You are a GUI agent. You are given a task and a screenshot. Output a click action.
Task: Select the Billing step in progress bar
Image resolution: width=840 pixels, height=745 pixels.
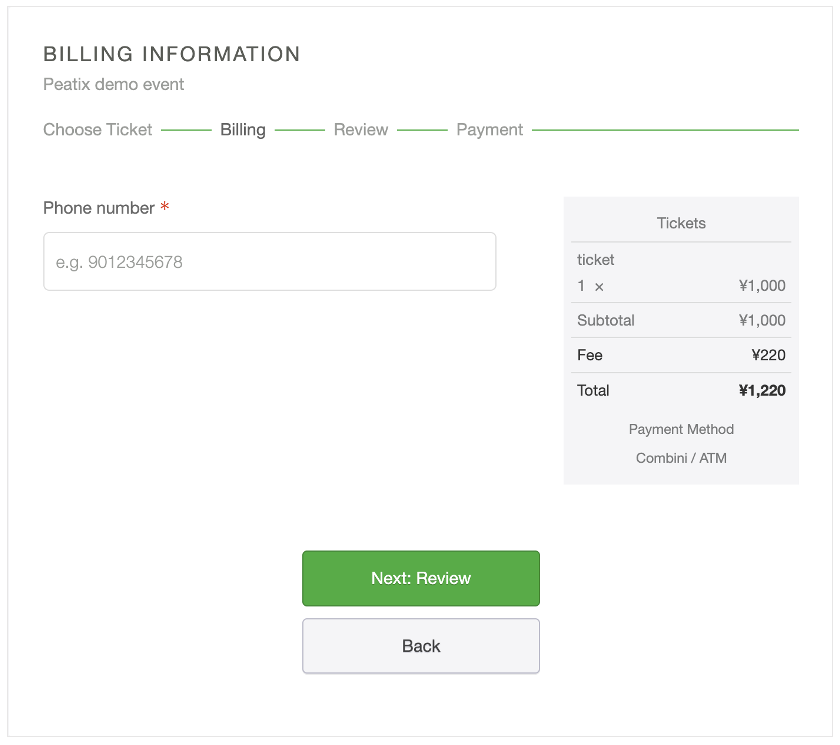click(x=243, y=130)
